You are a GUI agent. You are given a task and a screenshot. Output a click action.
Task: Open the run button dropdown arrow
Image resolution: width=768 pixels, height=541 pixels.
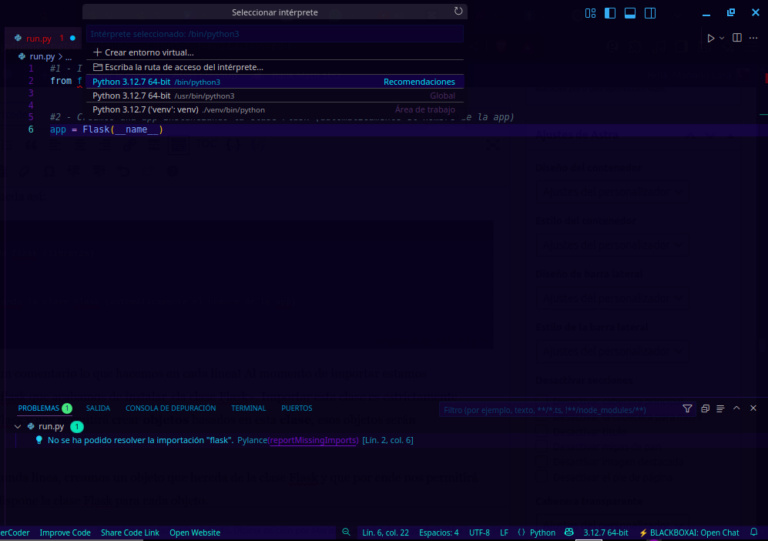click(722, 38)
